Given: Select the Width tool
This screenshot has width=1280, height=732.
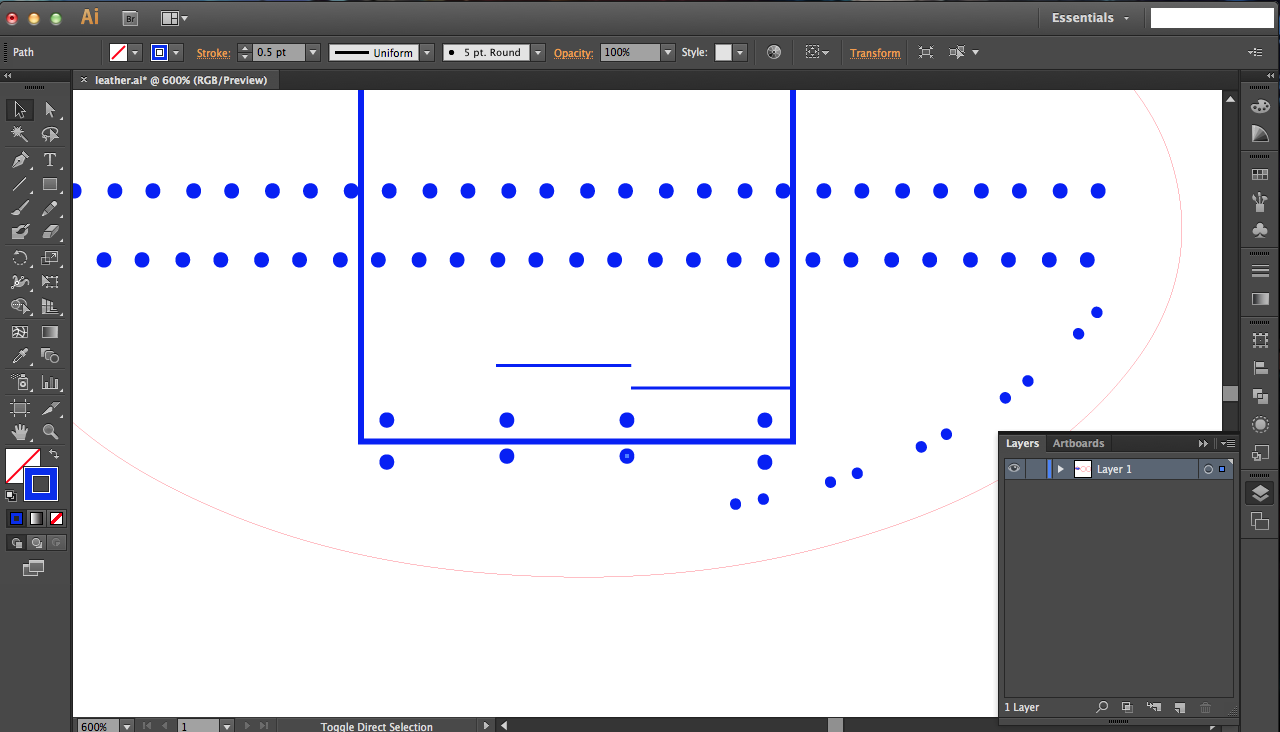Looking at the screenshot, I should click(20, 282).
